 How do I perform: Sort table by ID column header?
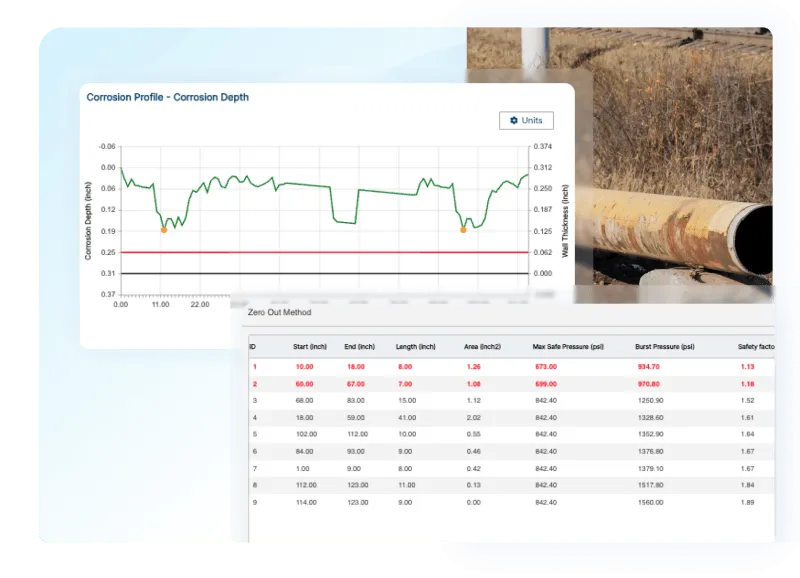[x=253, y=346]
